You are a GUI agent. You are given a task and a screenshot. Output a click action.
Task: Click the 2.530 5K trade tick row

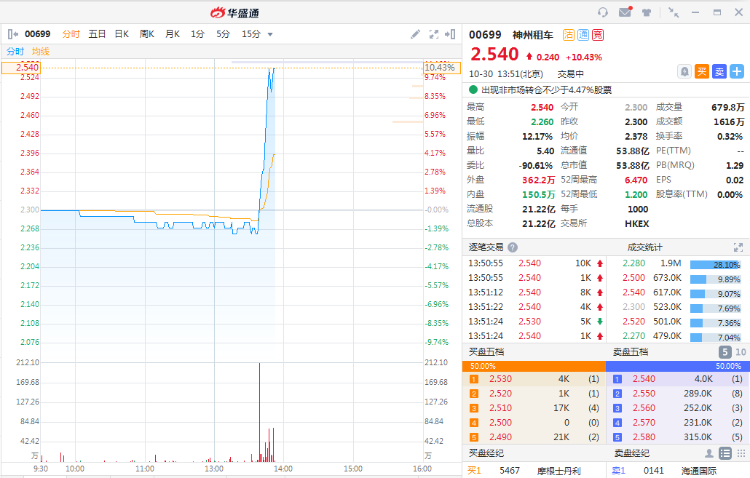point(535,322)
